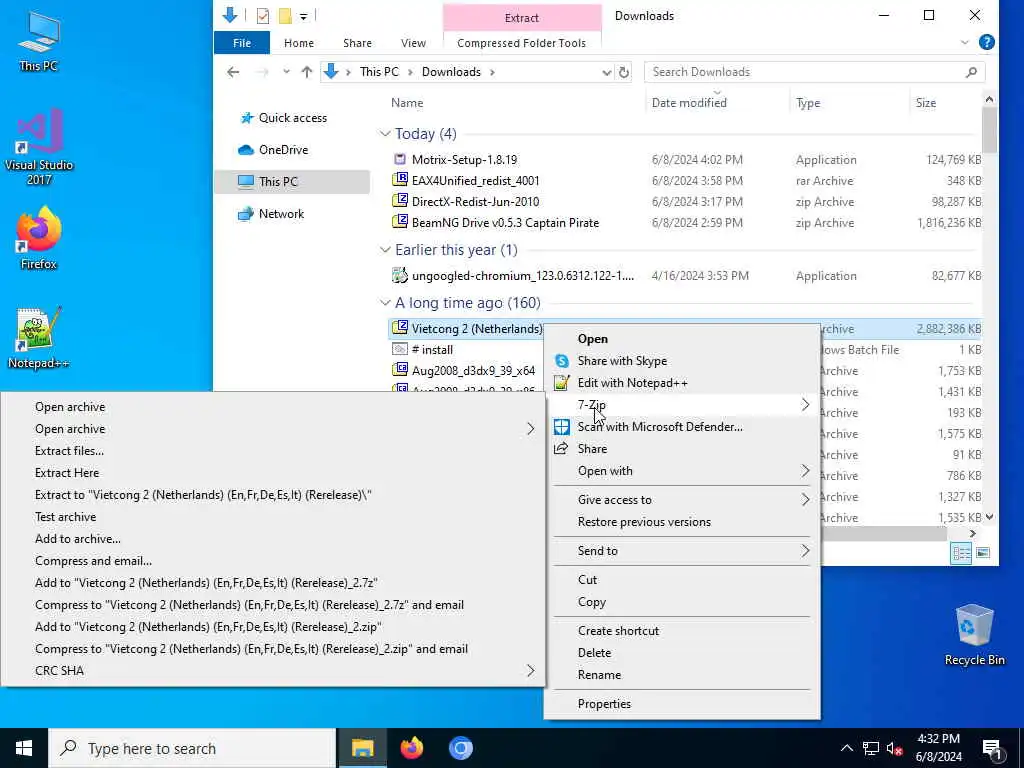Click the Back navigation arrow
The width and height of the screenshot is (1024, 768).
[233, 72]
